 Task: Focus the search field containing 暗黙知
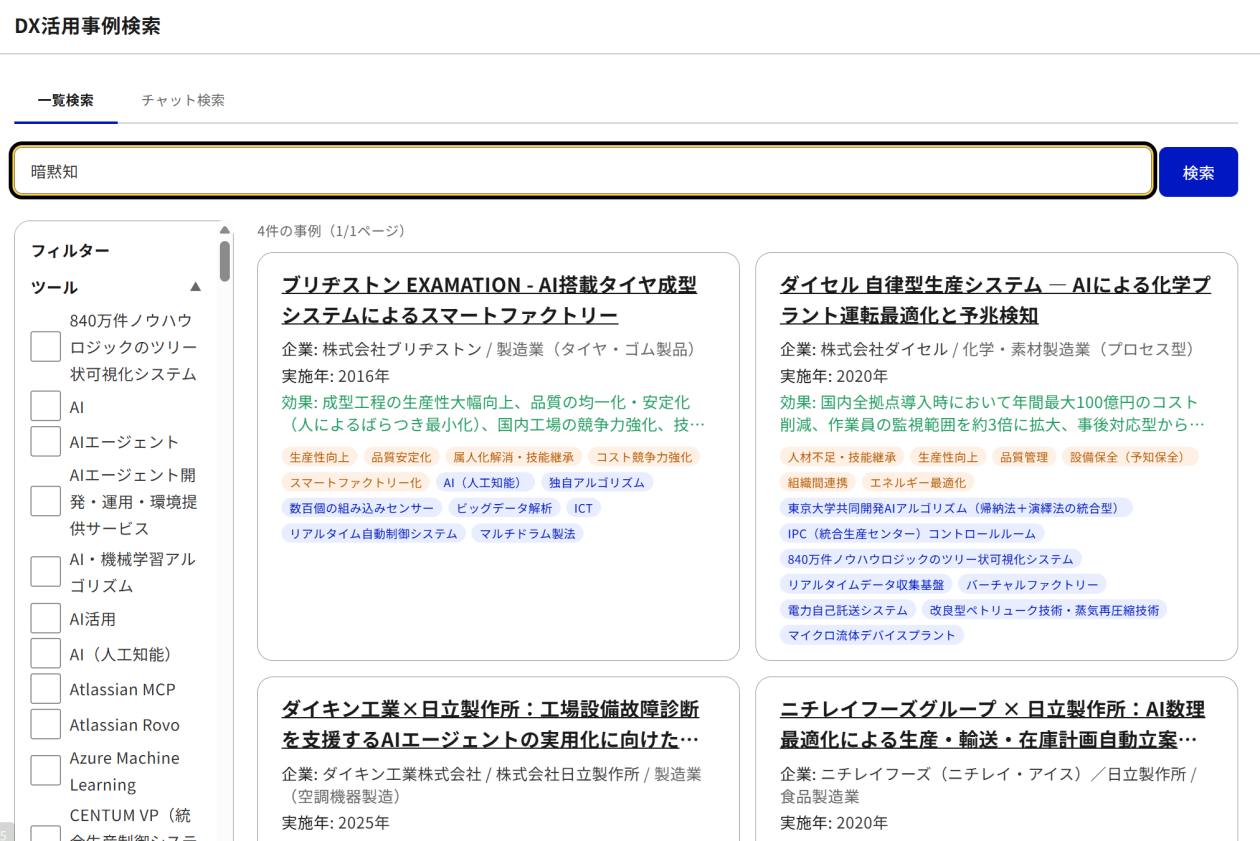583,172
